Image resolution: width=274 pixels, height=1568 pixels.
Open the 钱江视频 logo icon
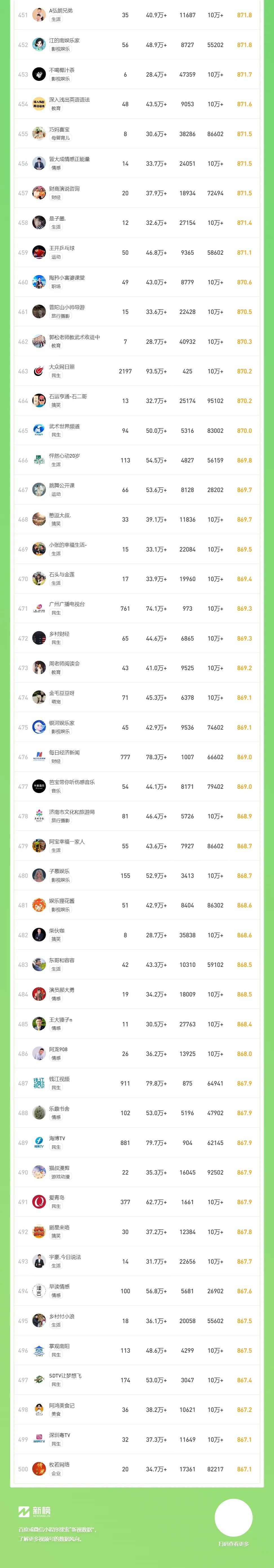tap(39, 1083)
